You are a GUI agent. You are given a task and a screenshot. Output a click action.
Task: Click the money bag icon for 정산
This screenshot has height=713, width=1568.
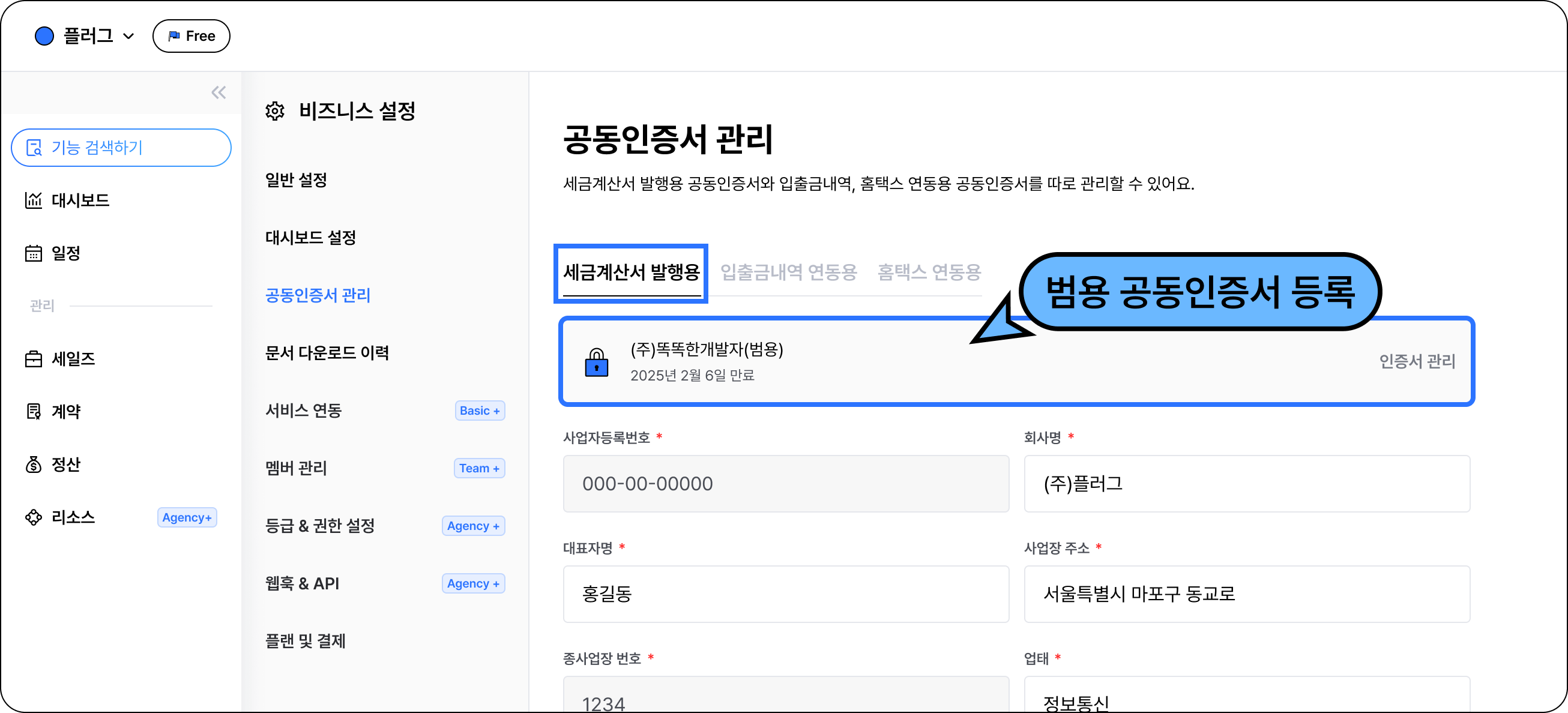pyautogui.click(x=34, y=465)
